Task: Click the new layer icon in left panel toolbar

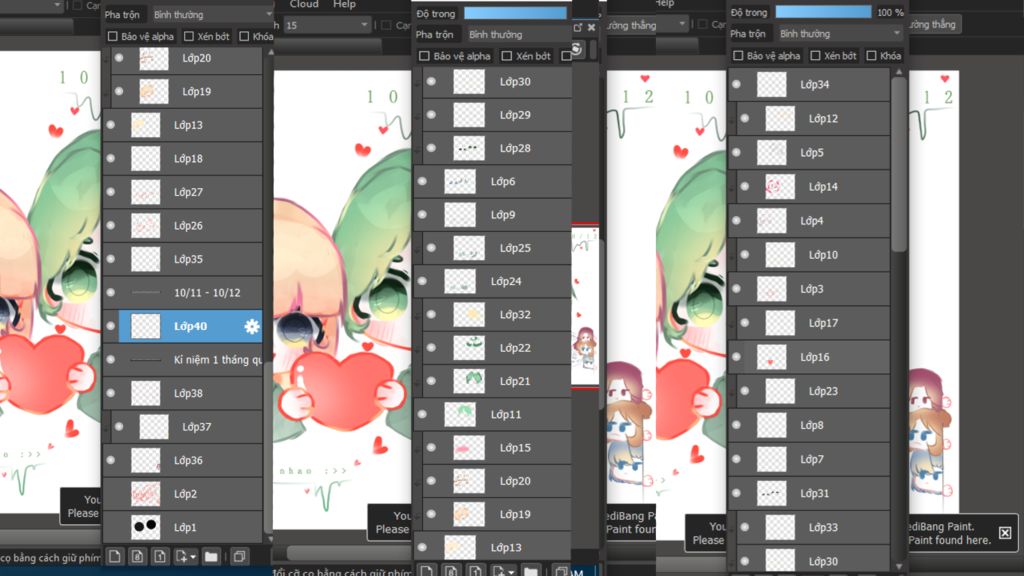Action: pyautogui.click(x=115, y=556)
